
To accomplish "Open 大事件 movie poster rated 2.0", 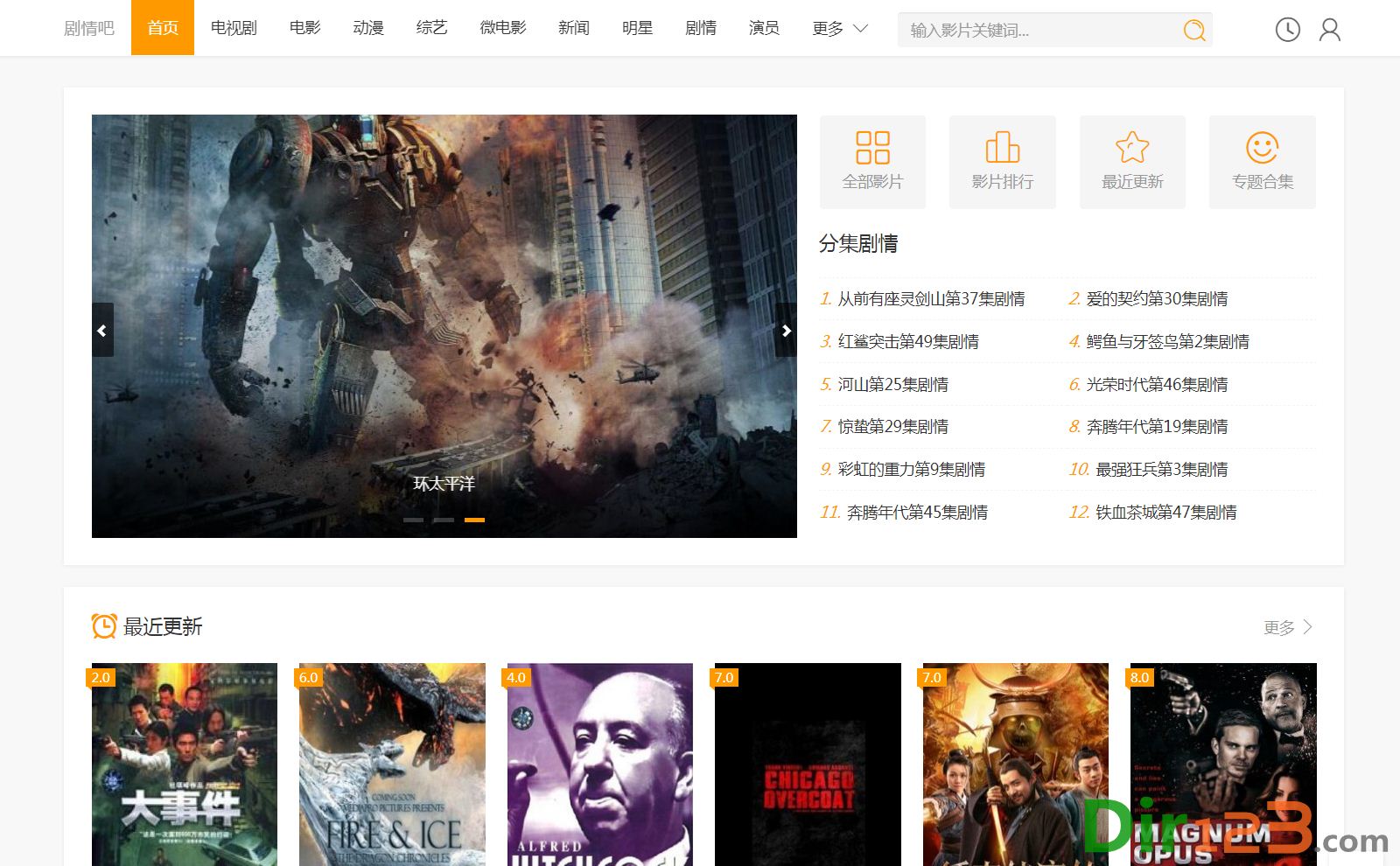I will pyautogui.click(x=185, y=765).
